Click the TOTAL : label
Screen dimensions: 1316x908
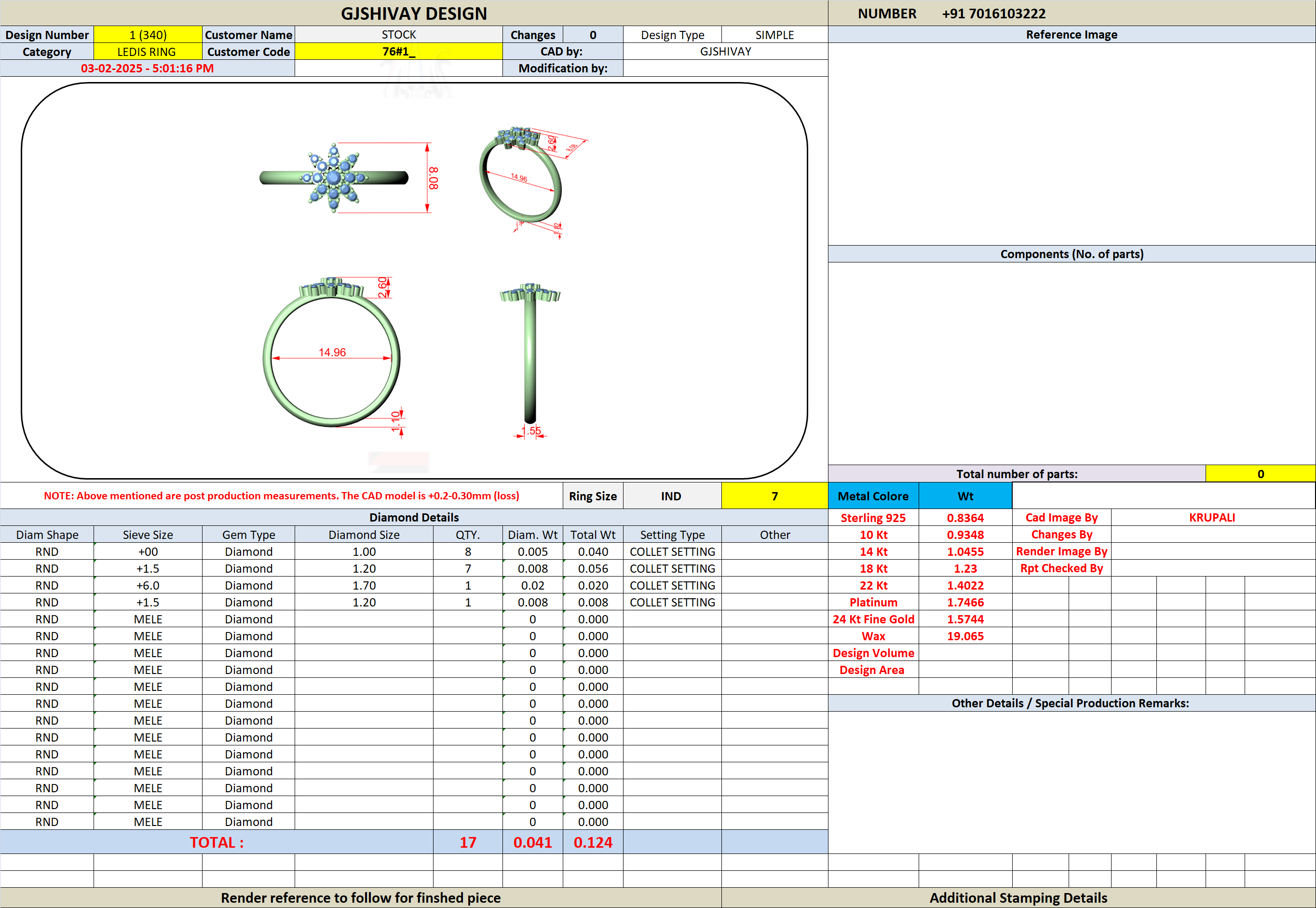click(x=217, y=842)
